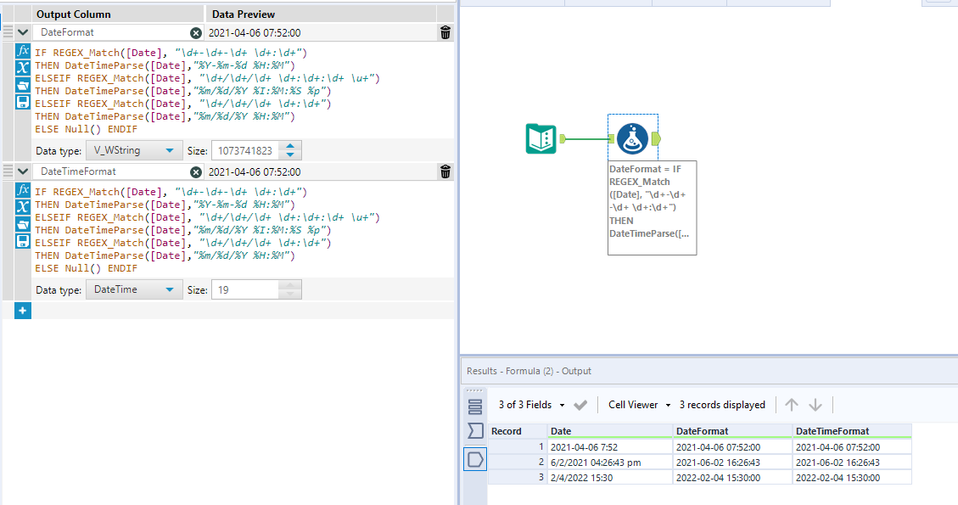The height and width of the screenshot is (505, 958).
Task: Select the Formula tool annotation box
Action: tap(652, 208)
